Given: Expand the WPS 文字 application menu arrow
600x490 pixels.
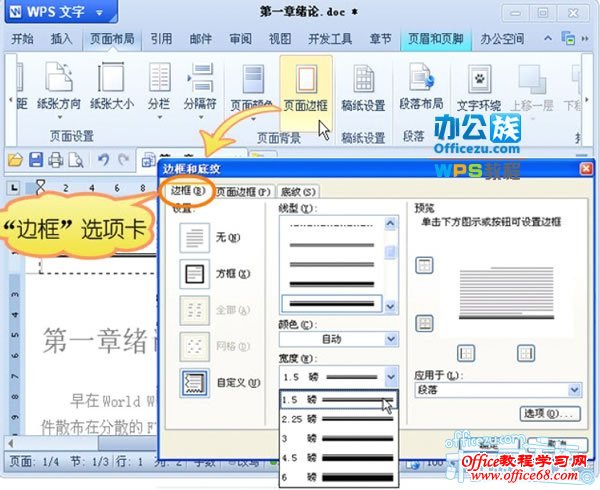Looking at the screenshot, I should [x=99, y=12].
